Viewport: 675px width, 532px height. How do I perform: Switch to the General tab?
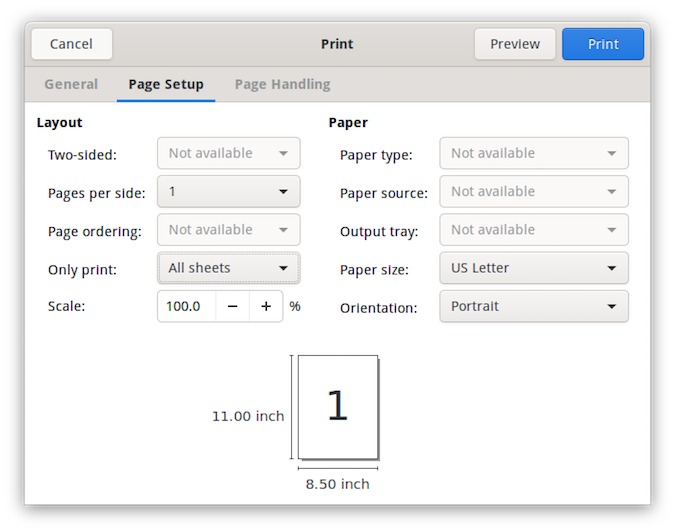pyautogui.click(x=71, y=84)
